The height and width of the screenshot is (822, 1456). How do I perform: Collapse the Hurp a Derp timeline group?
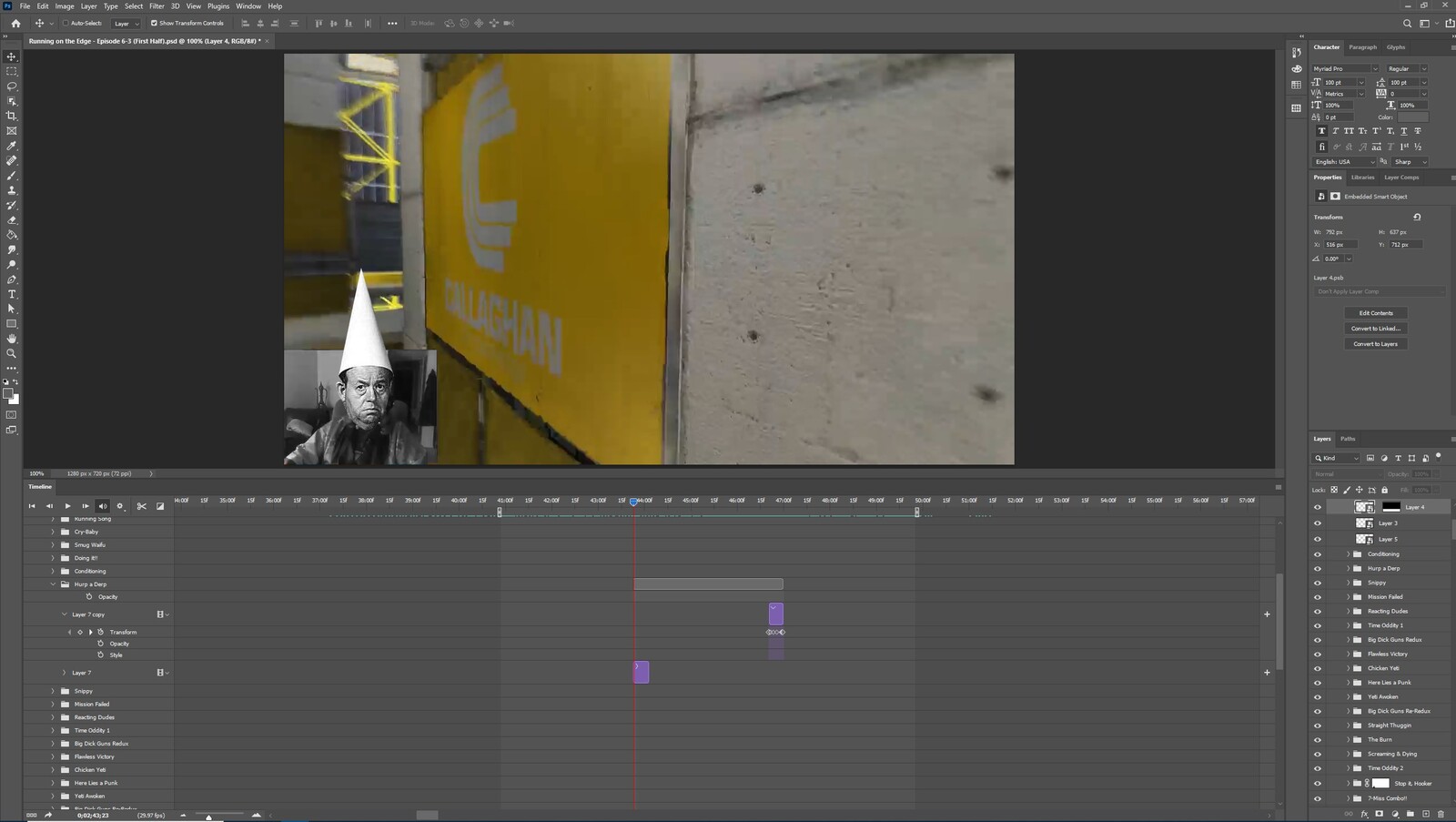point(53,584)
